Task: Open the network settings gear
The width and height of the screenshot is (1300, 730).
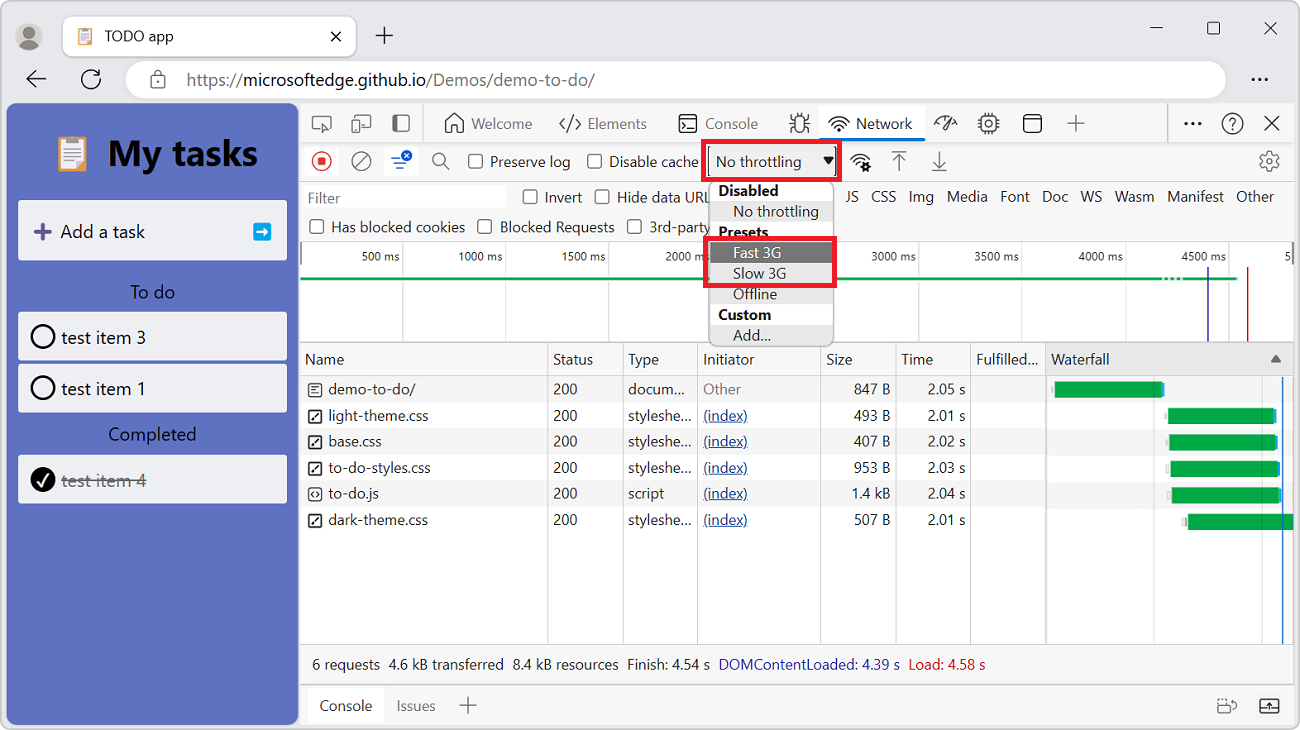Action: click(1268, 161)
